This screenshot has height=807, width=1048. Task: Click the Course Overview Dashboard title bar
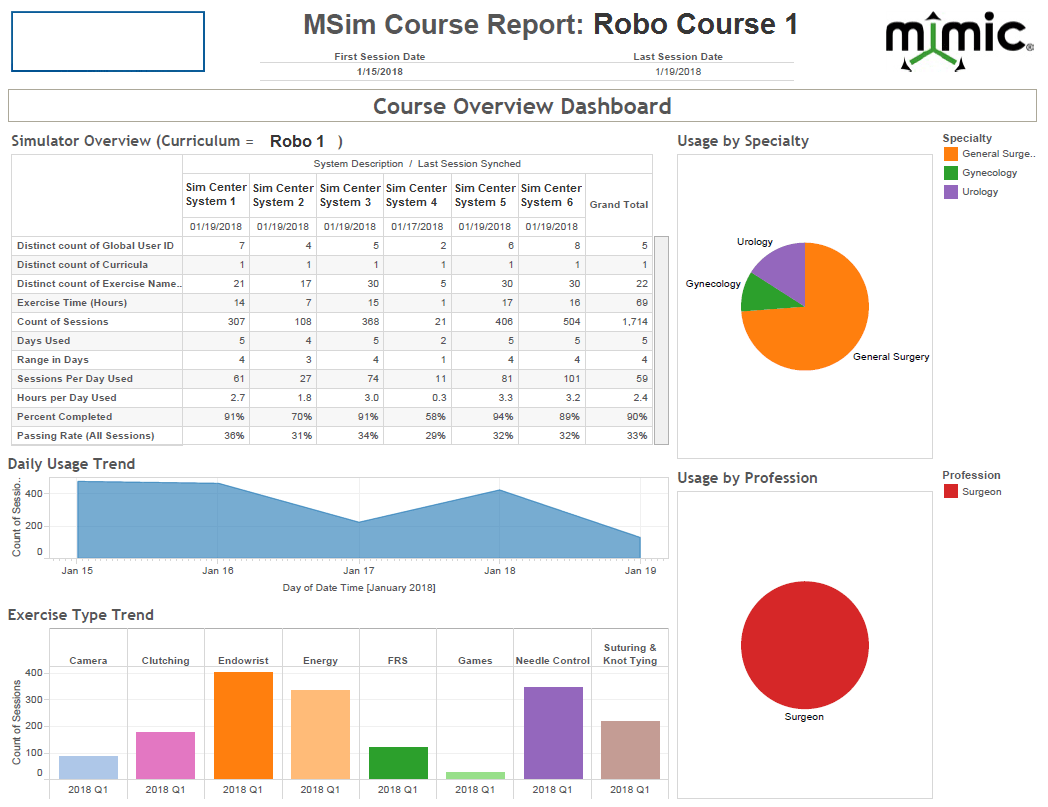[522, 106]
